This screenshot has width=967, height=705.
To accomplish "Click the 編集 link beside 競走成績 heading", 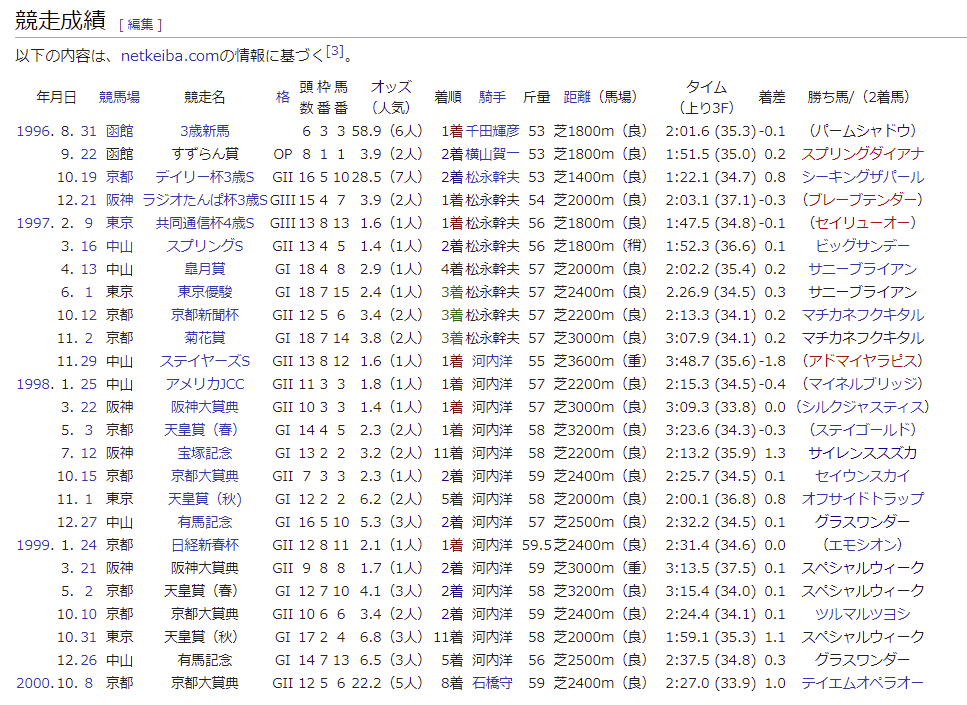I will tap(140, 24).
